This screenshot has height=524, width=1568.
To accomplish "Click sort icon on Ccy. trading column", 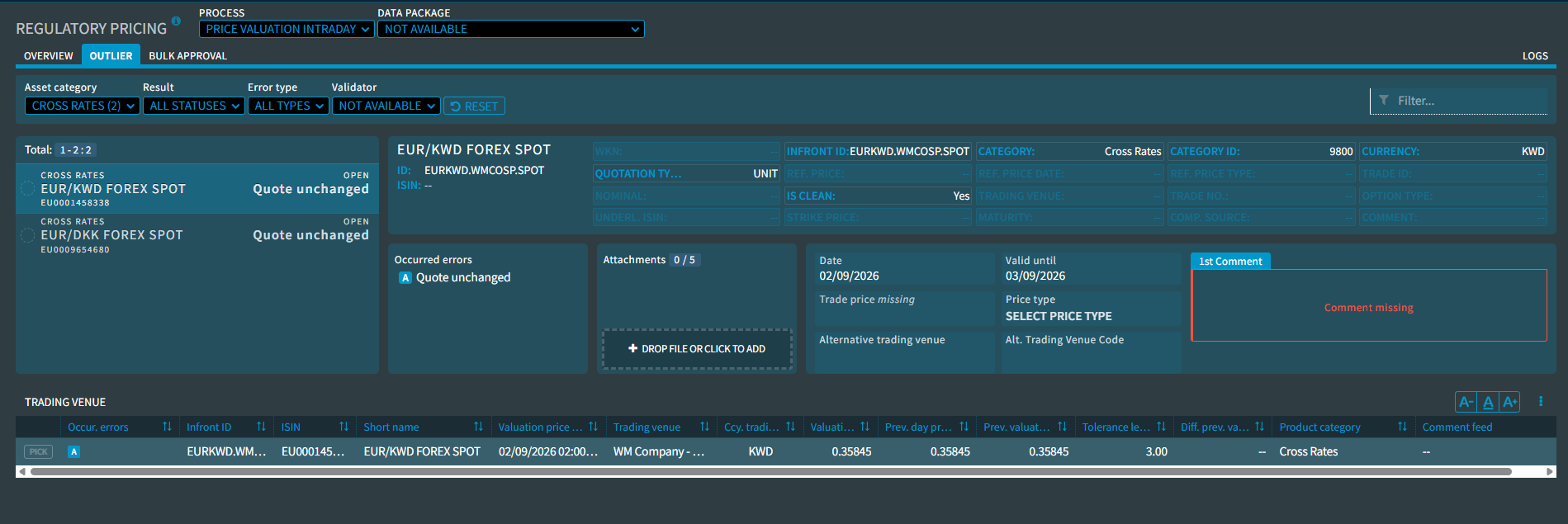I will 790,427.
